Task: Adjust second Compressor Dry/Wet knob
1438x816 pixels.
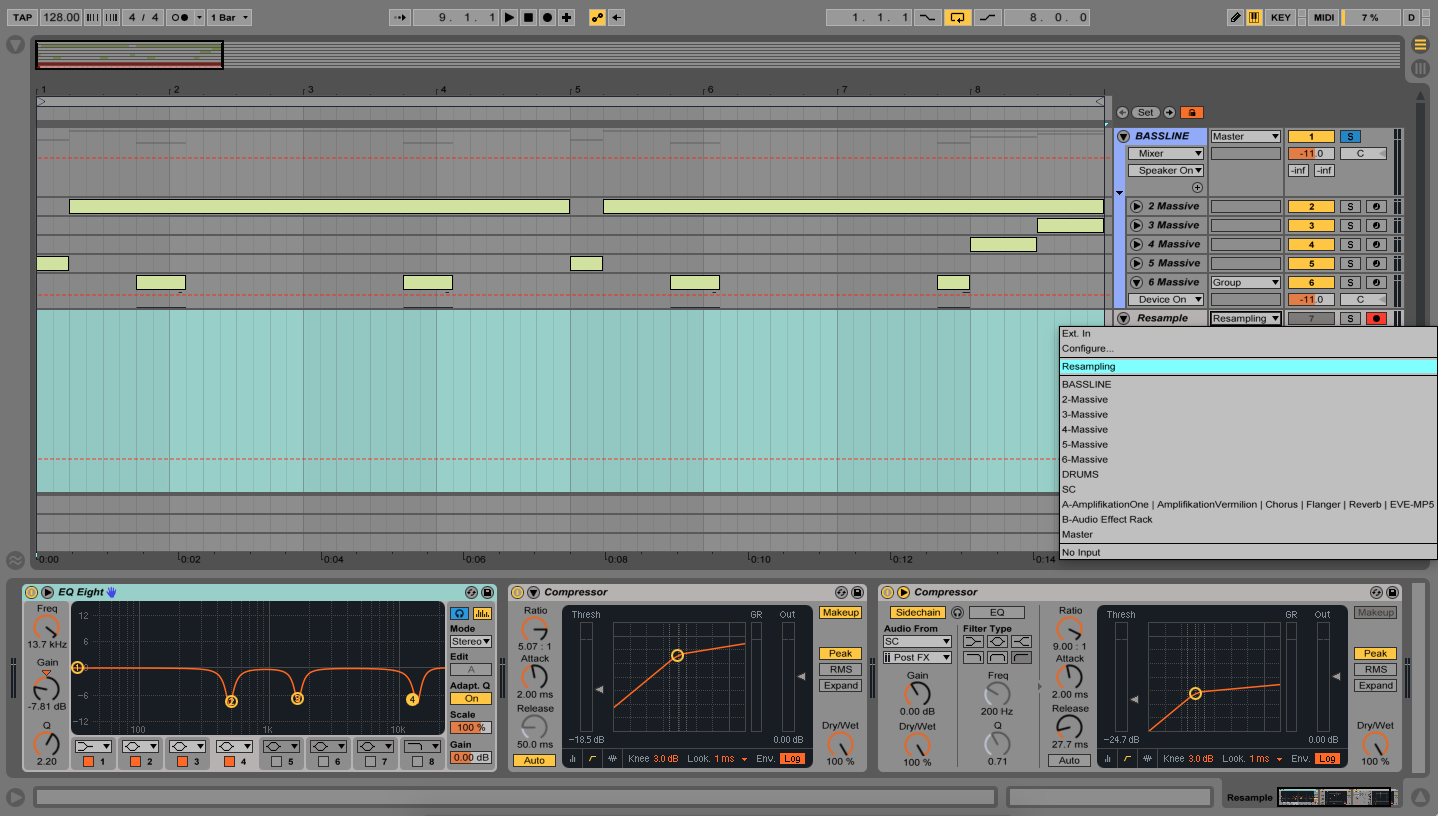Action: (1375, 745)
